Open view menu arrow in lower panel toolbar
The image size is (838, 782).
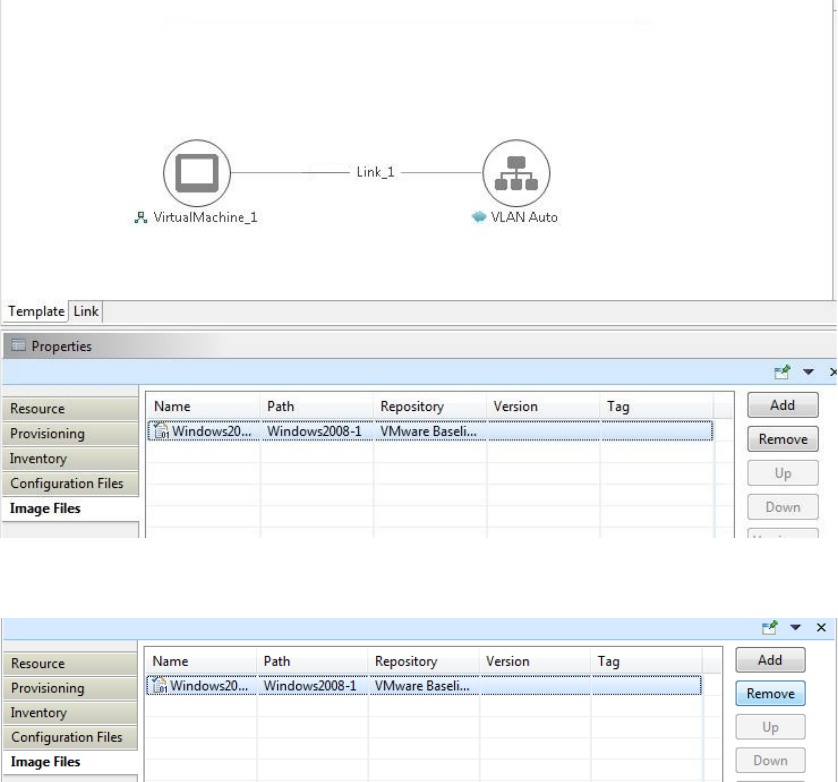(798, 627)
